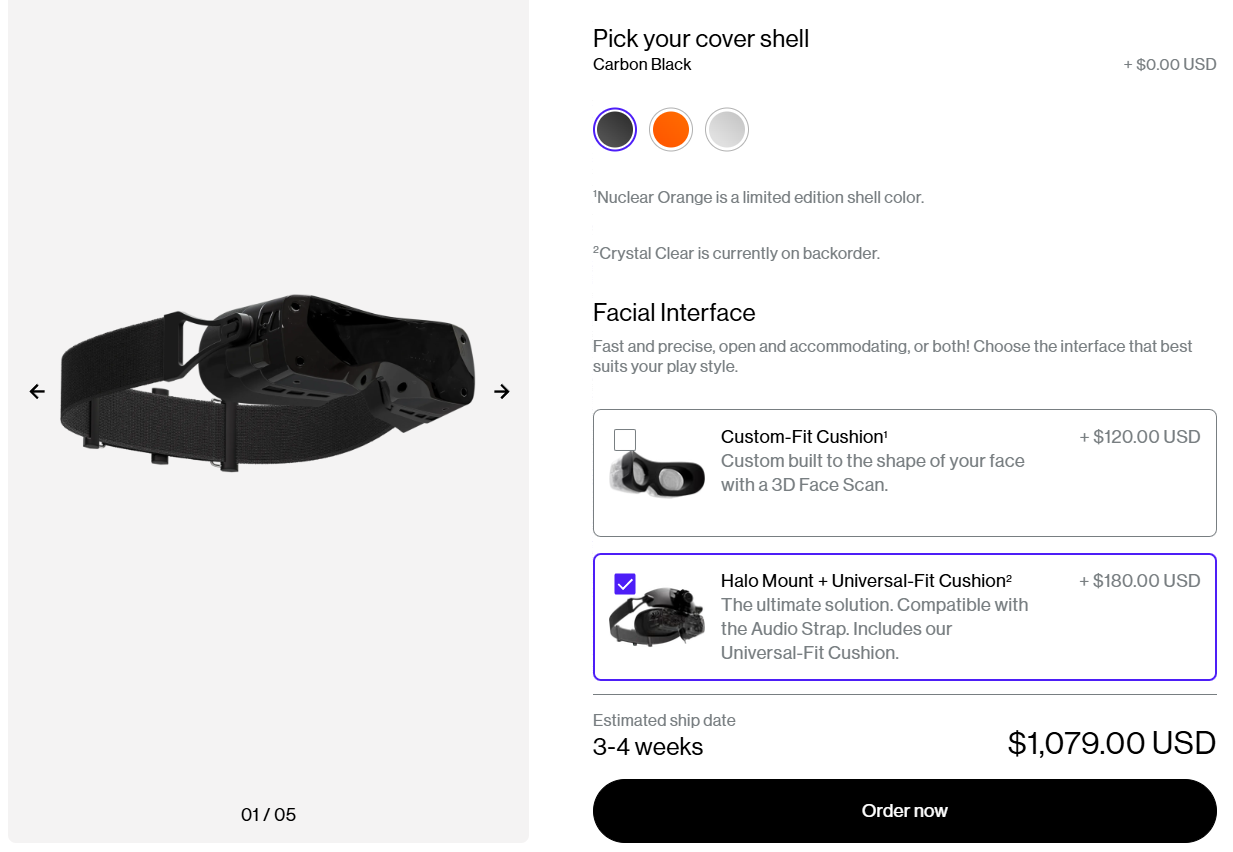Click the Crystal Clear backorder footnote
This screenshot has height=852, width=1233.
tap(736, 253)
